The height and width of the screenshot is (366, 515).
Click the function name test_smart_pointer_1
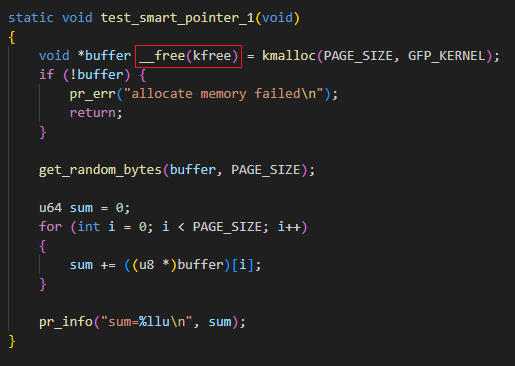click(177, 18)
